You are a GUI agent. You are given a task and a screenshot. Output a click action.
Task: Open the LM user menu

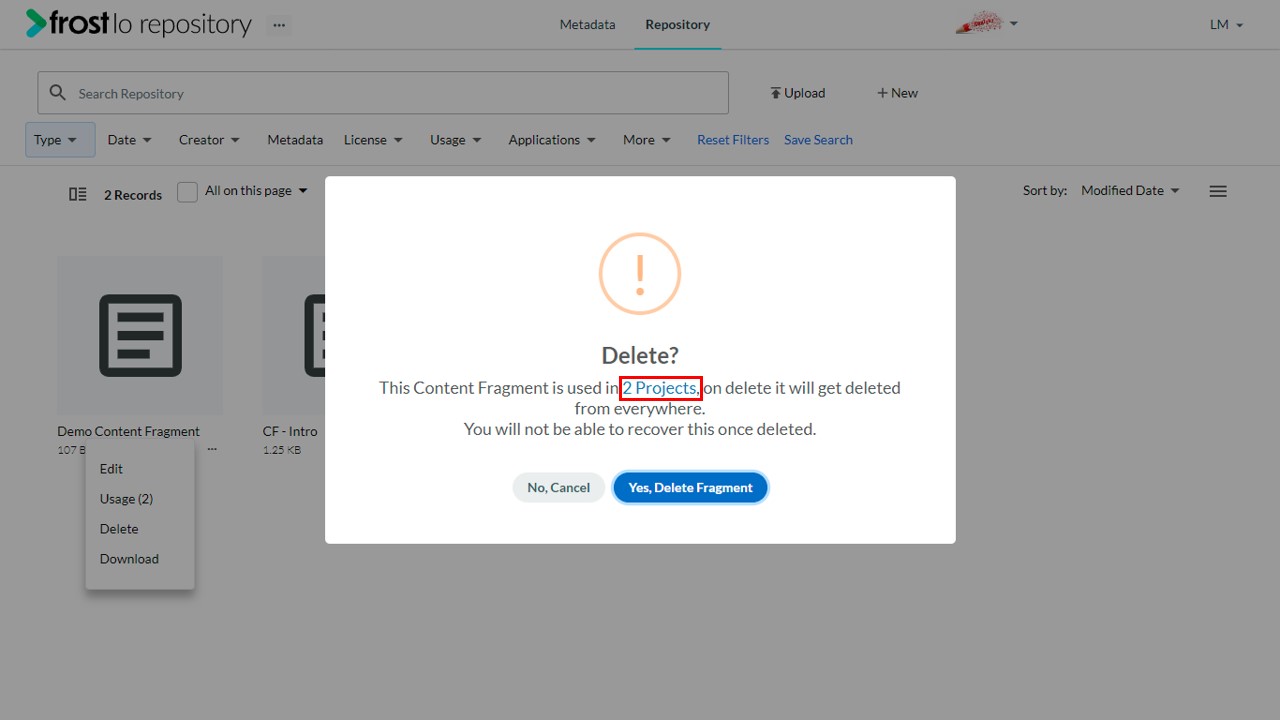click(1226, 25)
